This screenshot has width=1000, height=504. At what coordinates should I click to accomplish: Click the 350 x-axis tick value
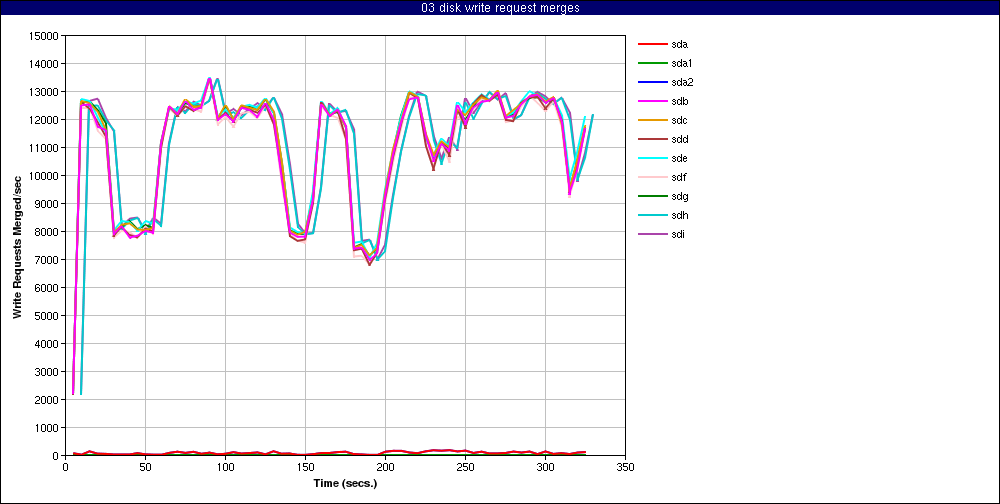[x=626, y=467]
